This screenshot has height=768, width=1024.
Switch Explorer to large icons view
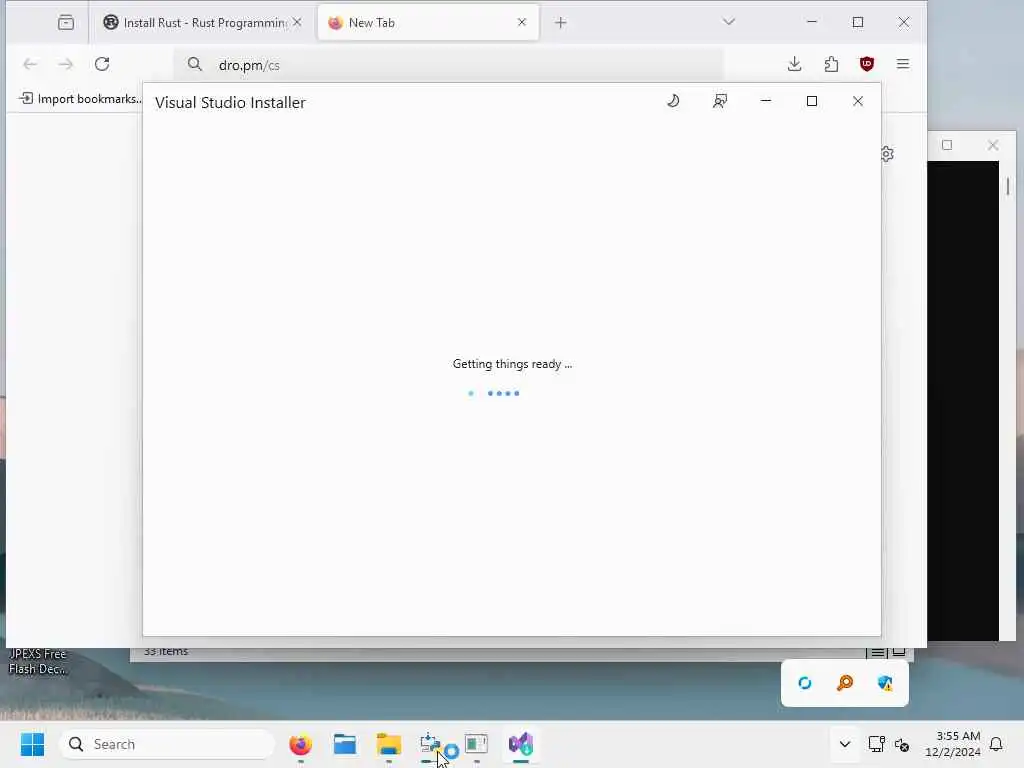point(899,652)
